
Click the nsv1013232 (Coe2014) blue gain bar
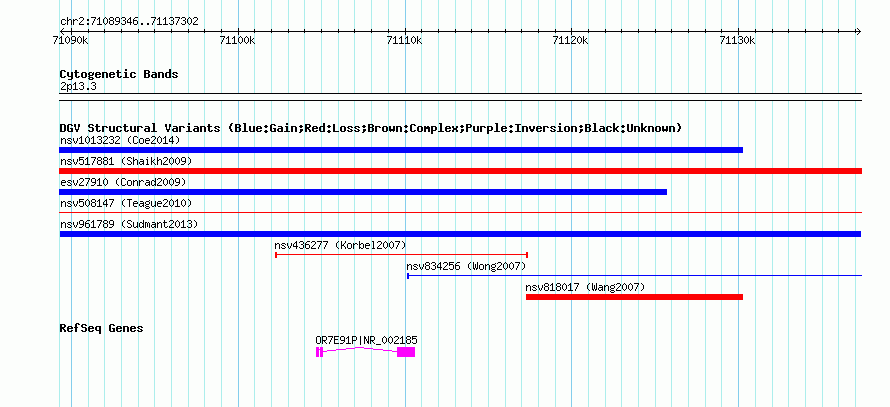coord(401,150)
